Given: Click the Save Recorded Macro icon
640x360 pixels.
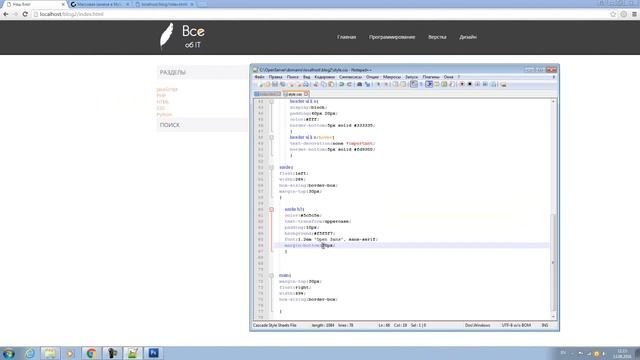Looking at the screenshot, I should (x=493, y=84).
